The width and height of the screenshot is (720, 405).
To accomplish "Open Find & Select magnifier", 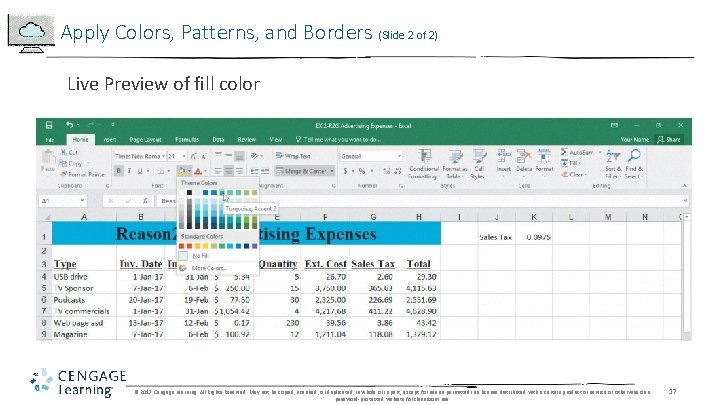I will point(634,163).
